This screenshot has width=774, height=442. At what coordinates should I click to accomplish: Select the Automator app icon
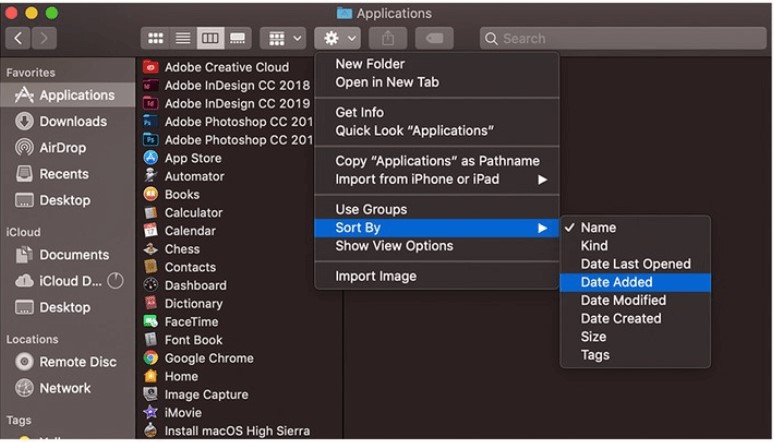pyautogui.click(x=151, y=176)
